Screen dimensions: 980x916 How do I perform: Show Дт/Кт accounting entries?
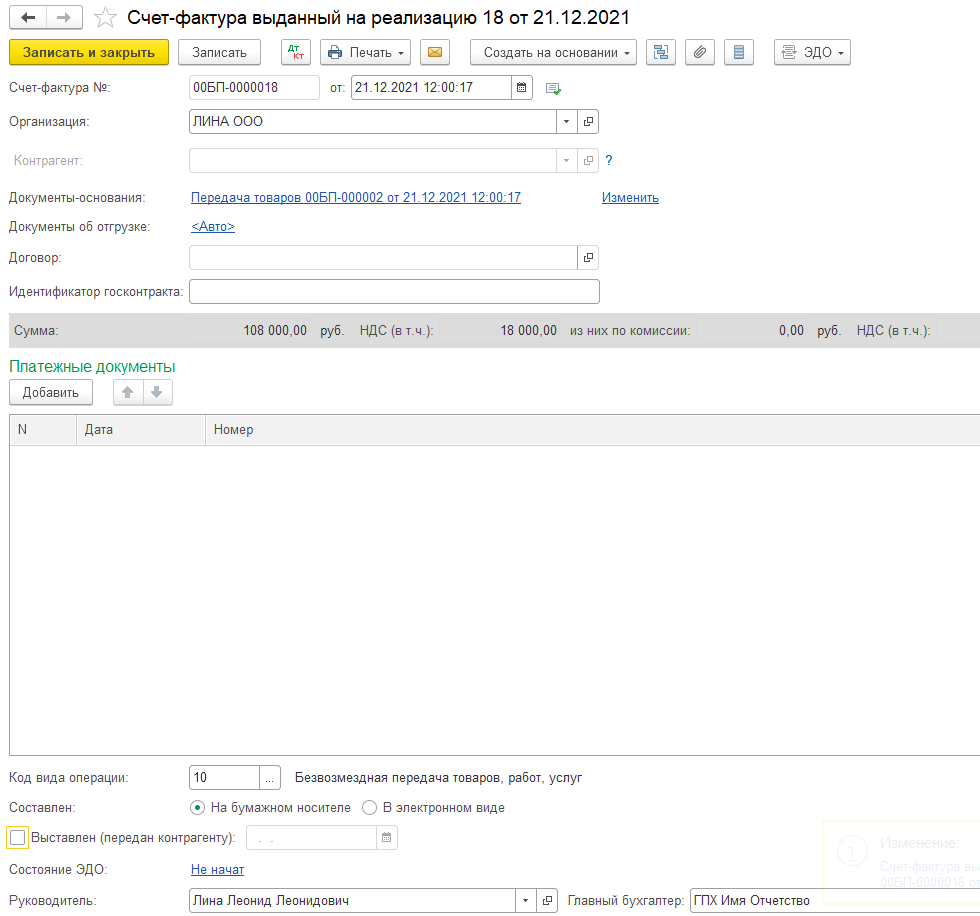point(296,52)
